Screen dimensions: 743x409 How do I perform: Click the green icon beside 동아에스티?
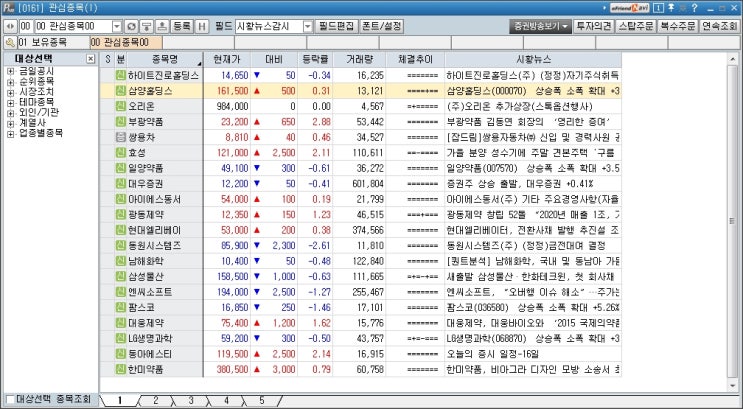(120, 354)
